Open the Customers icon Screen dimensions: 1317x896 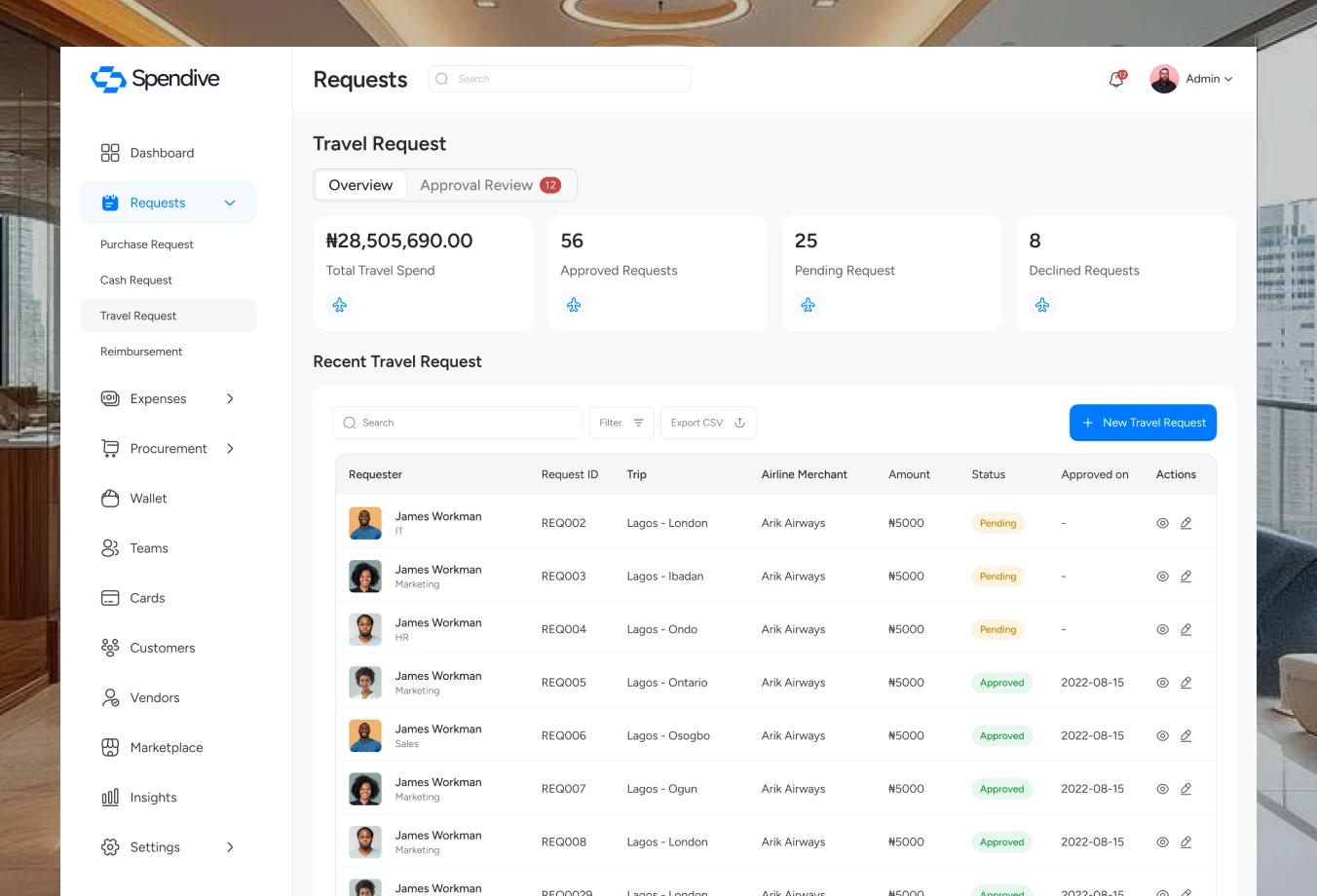110,648
